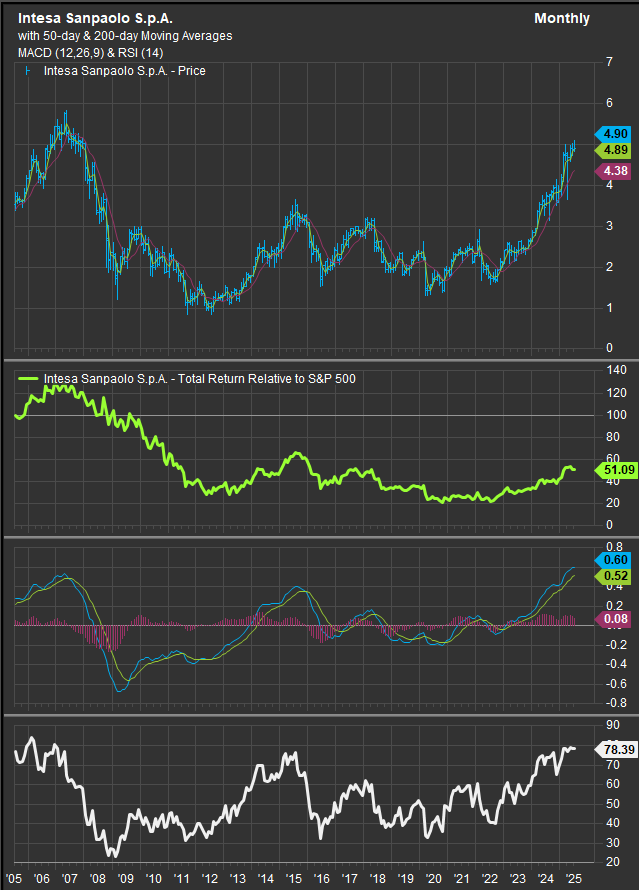639x890 pixels.
Task: Click the '06 year label on the time axis
Action: pyautogui.click(x=42, y=879)
